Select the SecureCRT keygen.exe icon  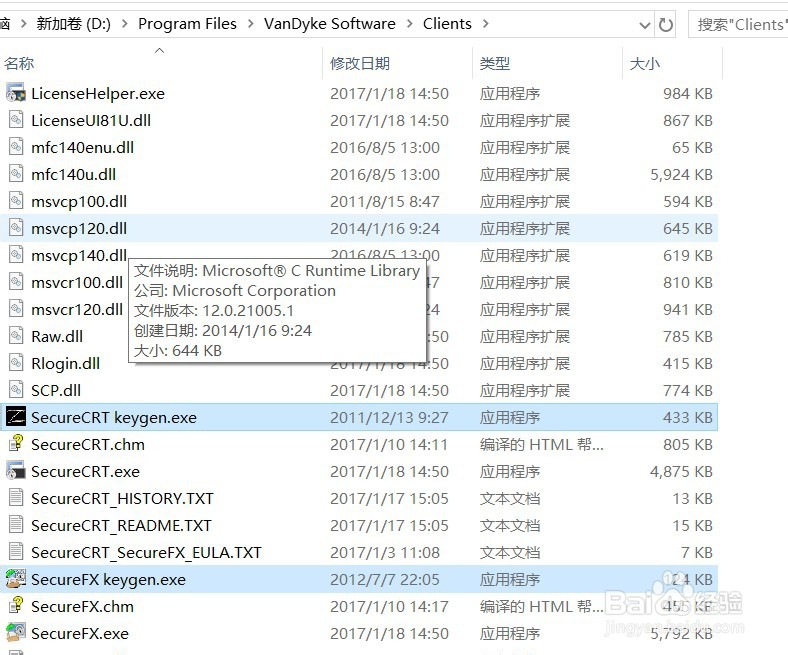tap(16, 417)
